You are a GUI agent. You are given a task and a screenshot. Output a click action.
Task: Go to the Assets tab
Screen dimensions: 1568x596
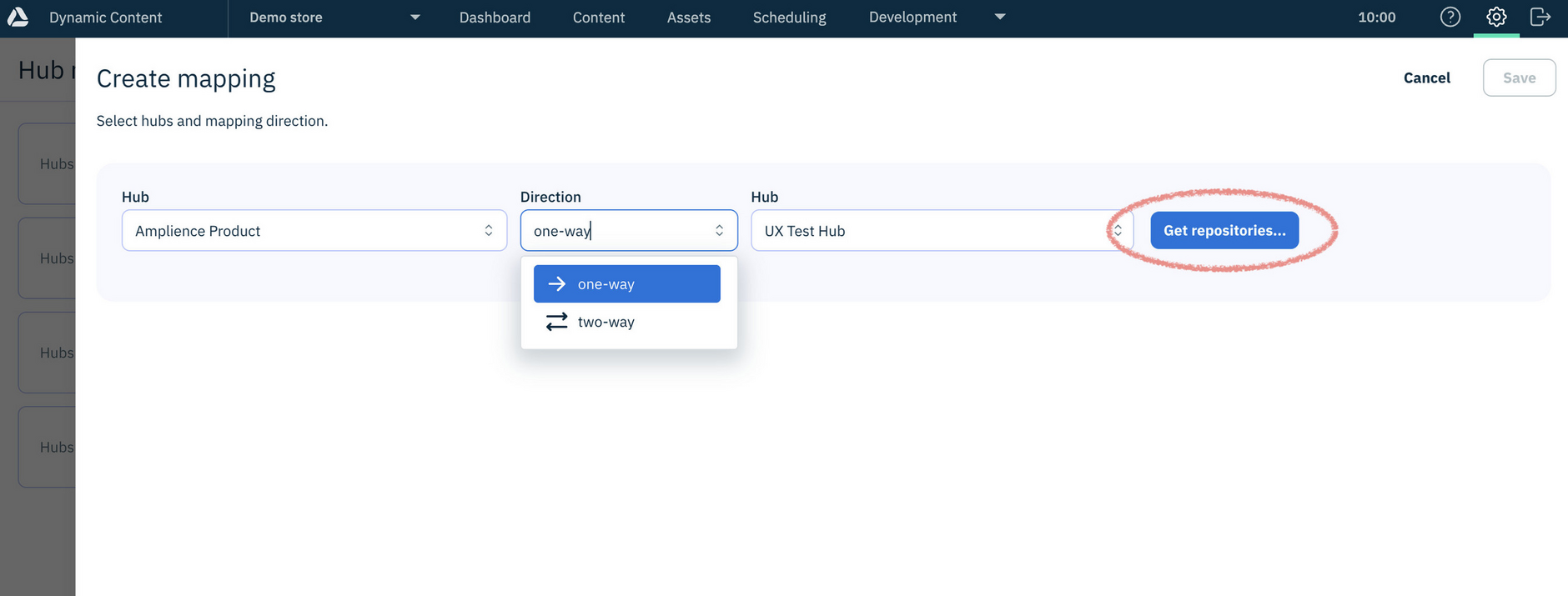[689, 18]
